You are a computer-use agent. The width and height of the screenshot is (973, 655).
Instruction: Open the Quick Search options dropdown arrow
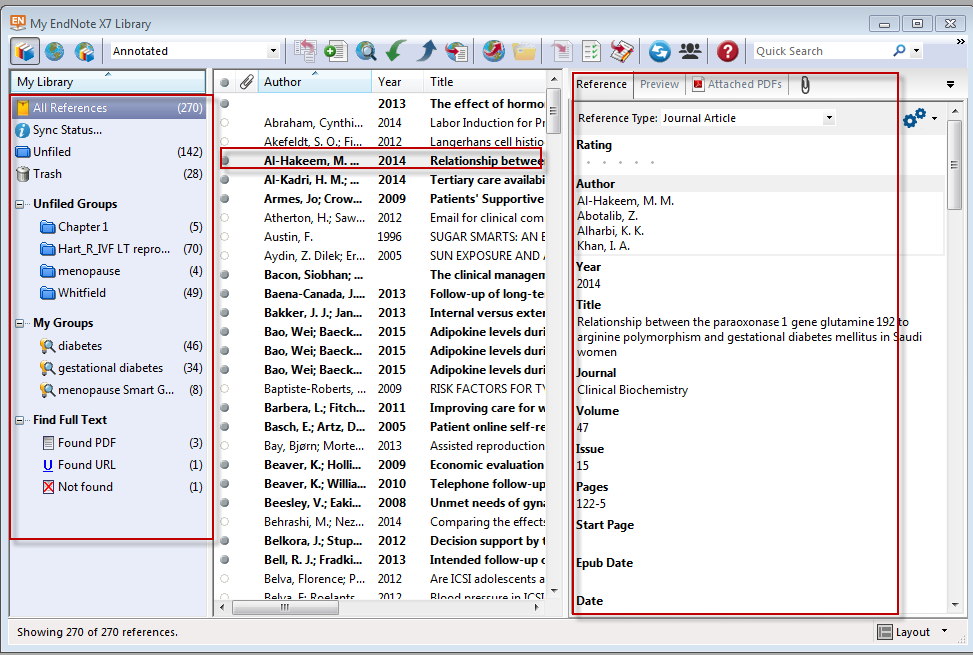click(917, 51)
